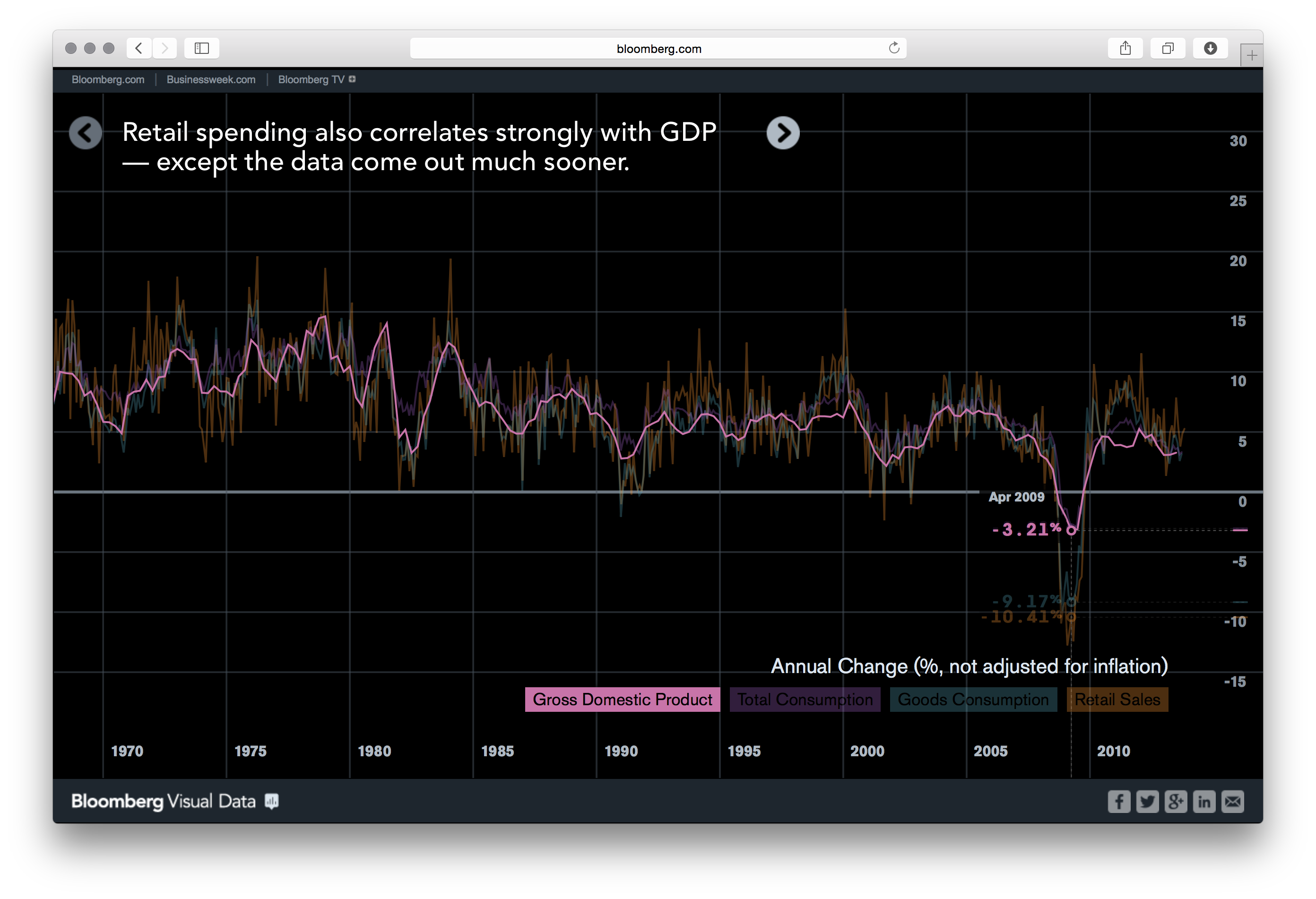The image size is (1316, 899).
Task: Share the chart on Facebook
Action: 1119,801
